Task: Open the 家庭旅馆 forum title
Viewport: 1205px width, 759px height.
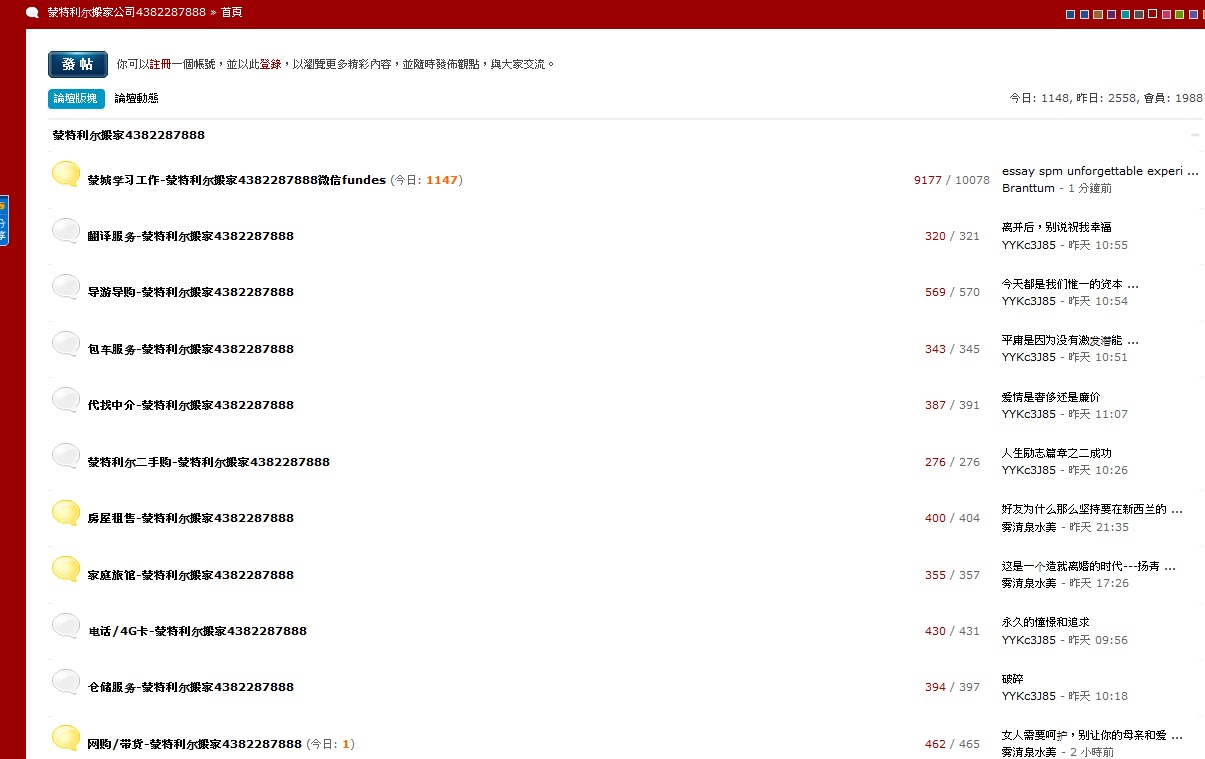Action: pyautogui.click(x=190, y=575)
